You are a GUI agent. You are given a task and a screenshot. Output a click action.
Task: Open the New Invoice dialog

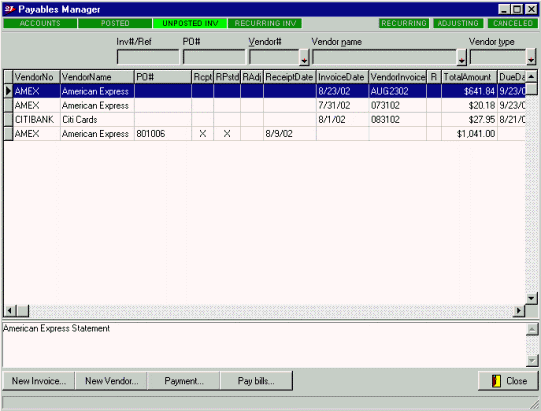click(x=39, y=381)
